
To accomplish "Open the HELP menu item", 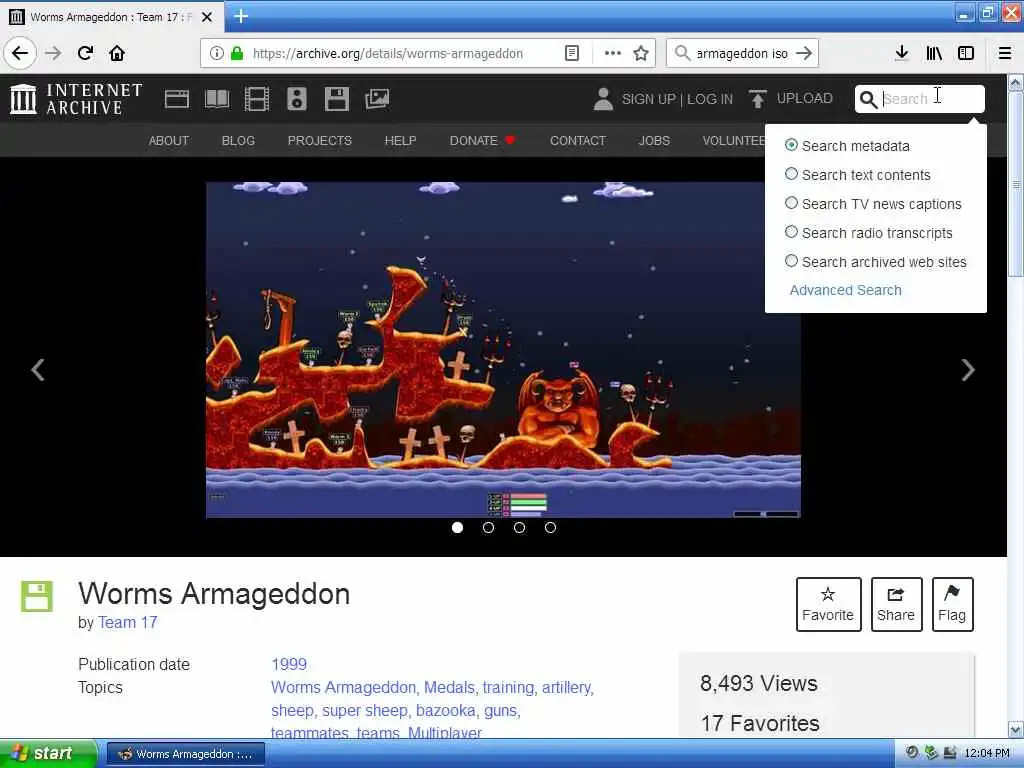I will tap(400, 140).
